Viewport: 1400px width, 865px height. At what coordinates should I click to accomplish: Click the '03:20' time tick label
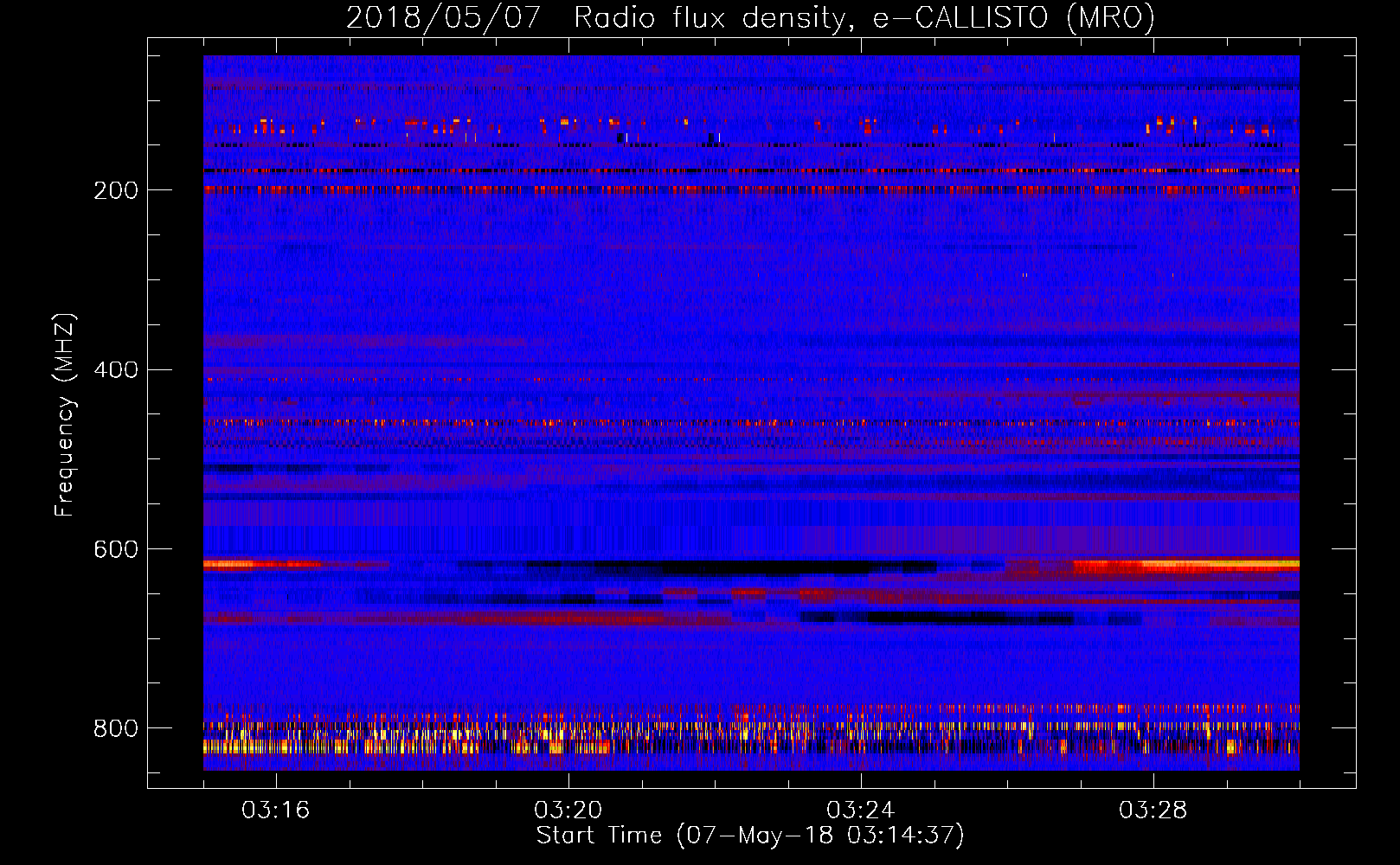pyautogui.click(x=568, y=811)
